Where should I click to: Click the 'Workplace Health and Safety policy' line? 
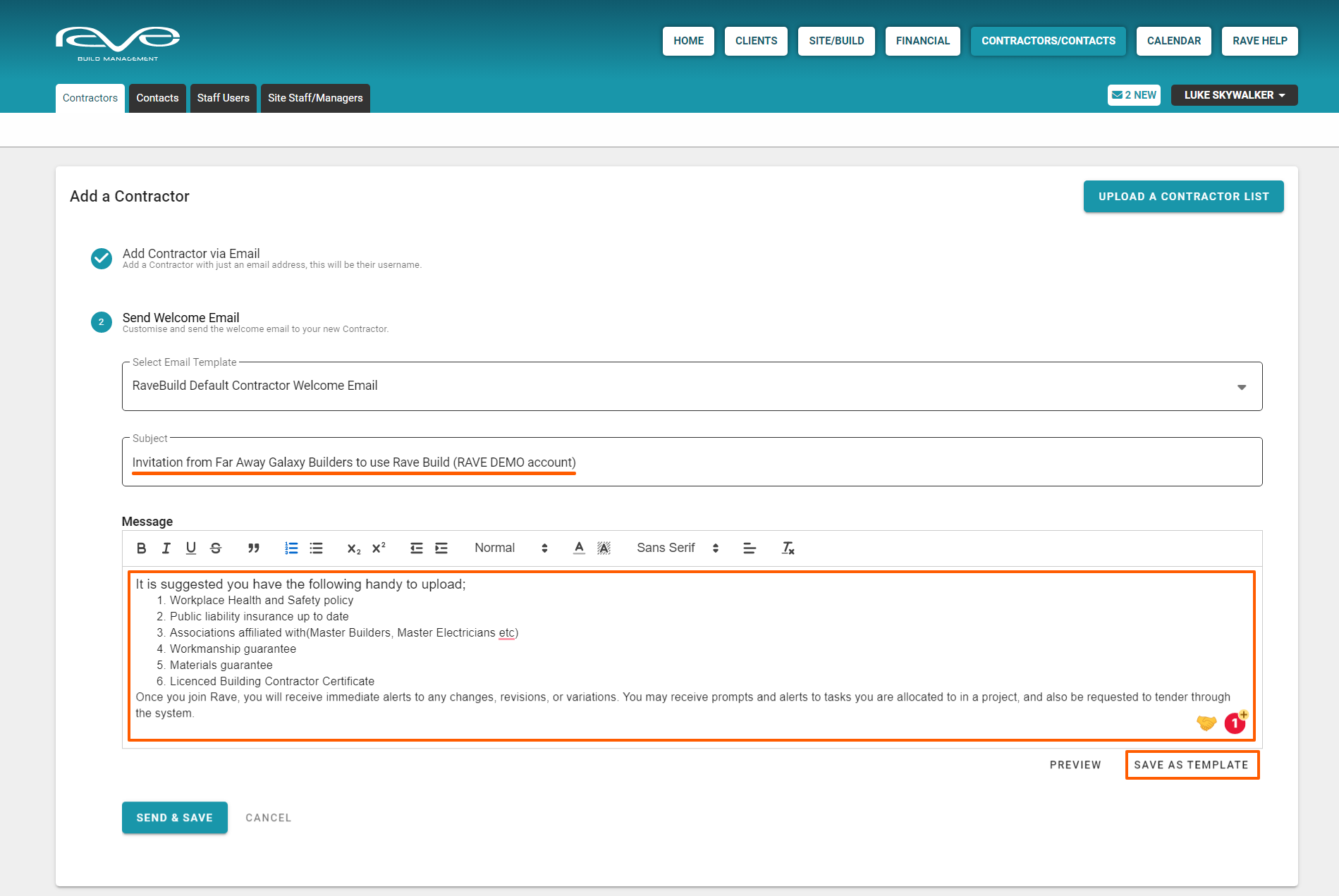coord(262,601)
